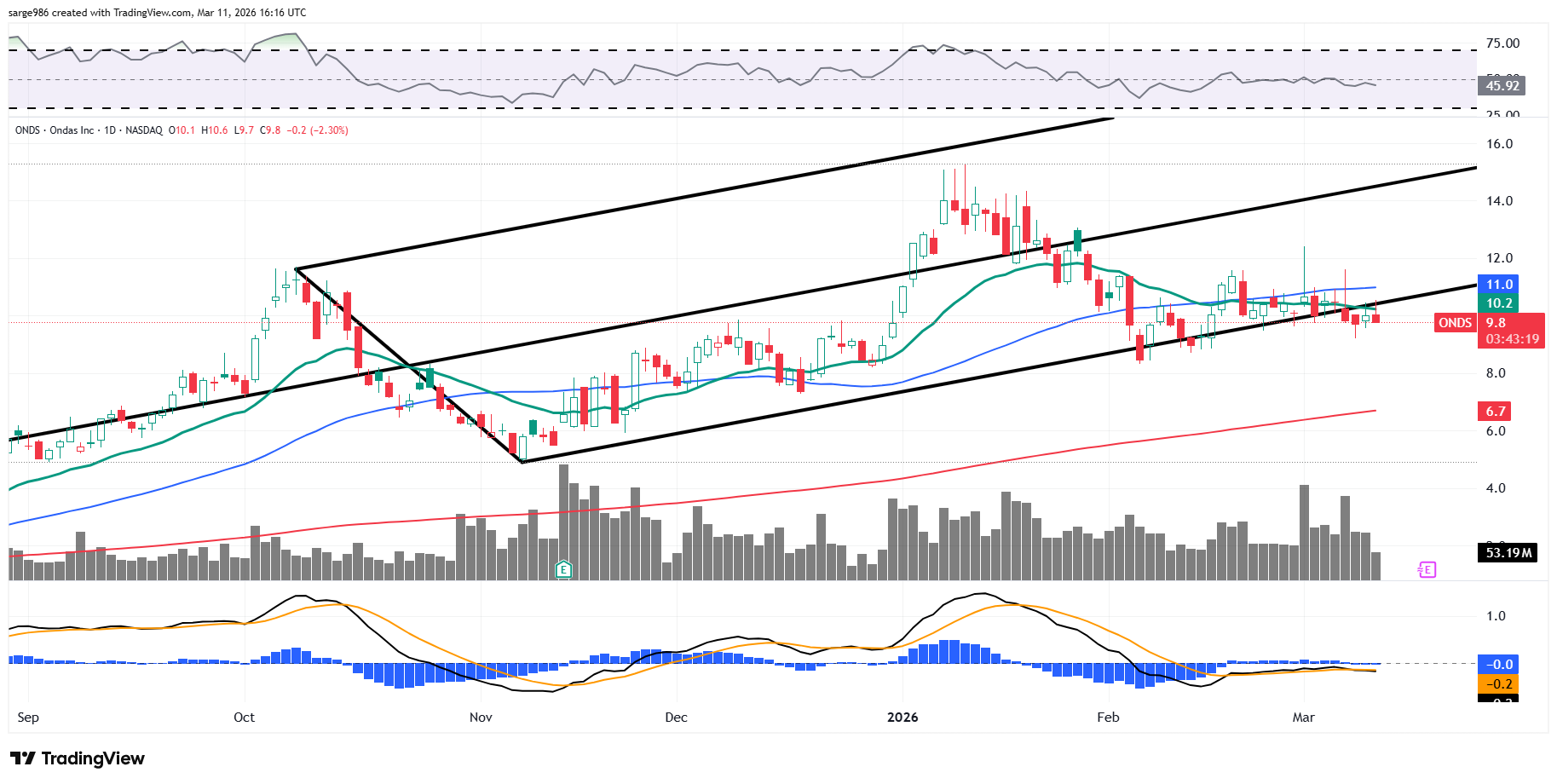This screenshot has height=784, width=1557.
Task: Click the 2026 label on time axis
Action: point(902,718)
